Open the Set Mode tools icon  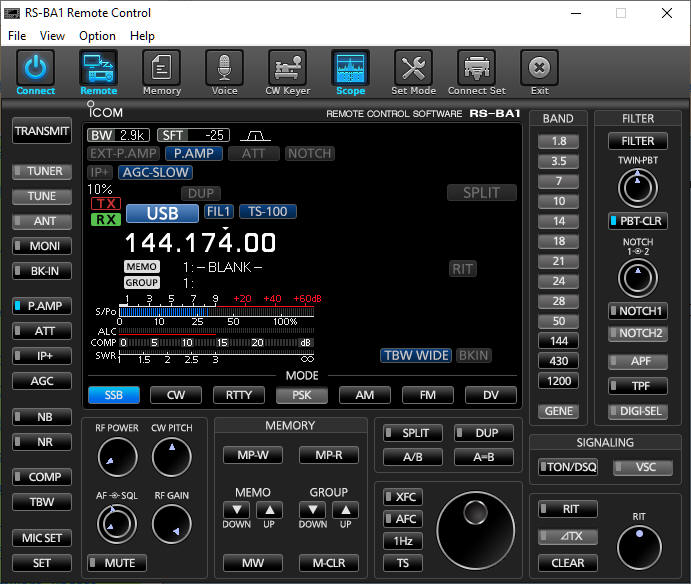click(x=413, y=67)
